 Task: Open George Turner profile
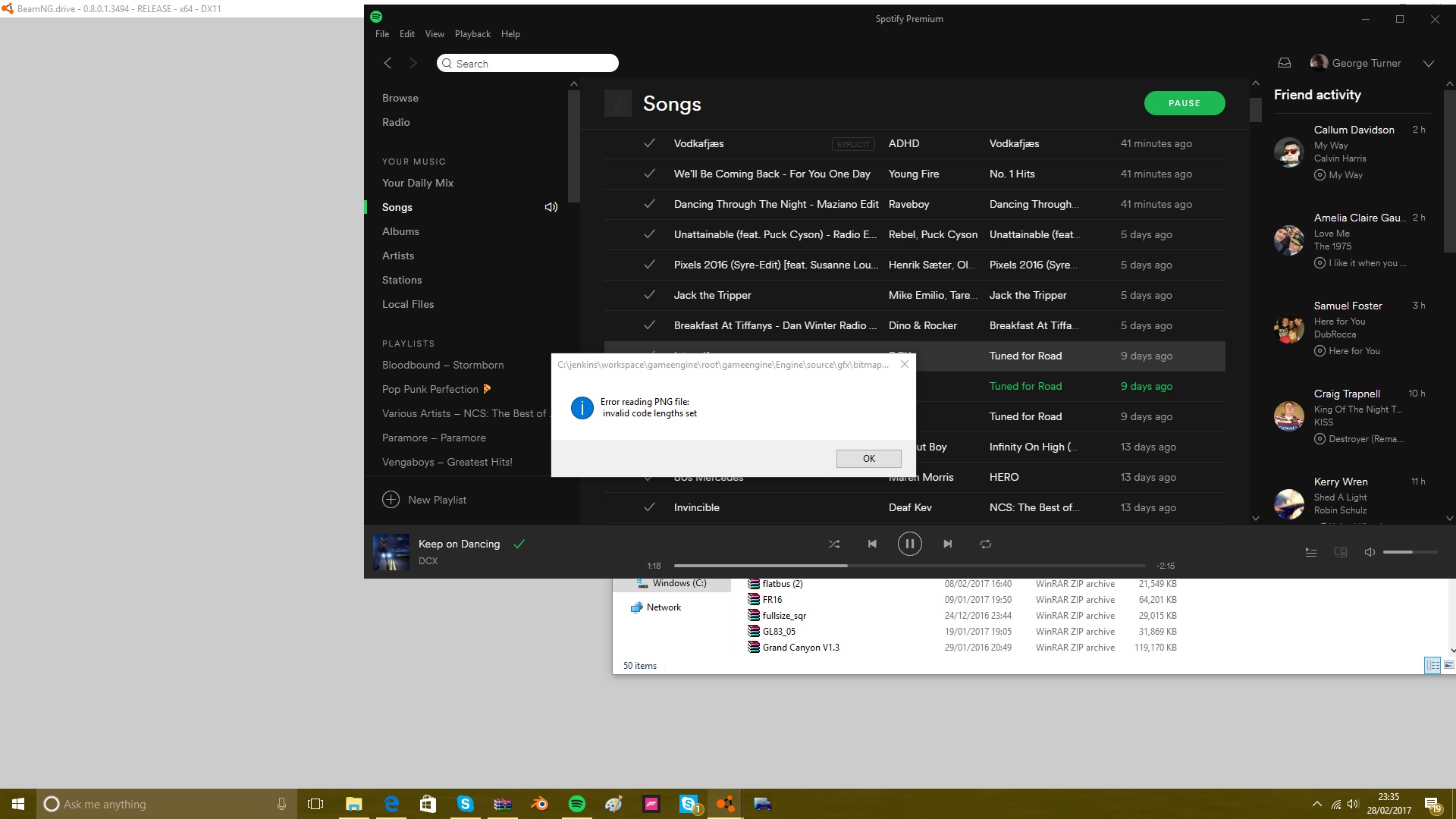pyautogui.click(x=1356, y=63)
